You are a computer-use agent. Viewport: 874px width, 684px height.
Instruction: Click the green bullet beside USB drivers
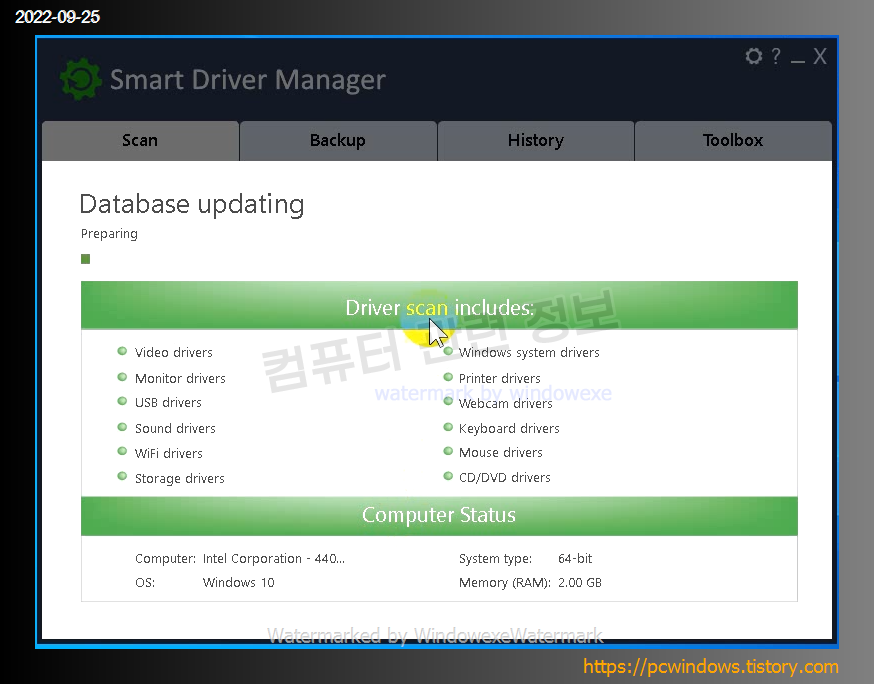[x=122, y=401]
